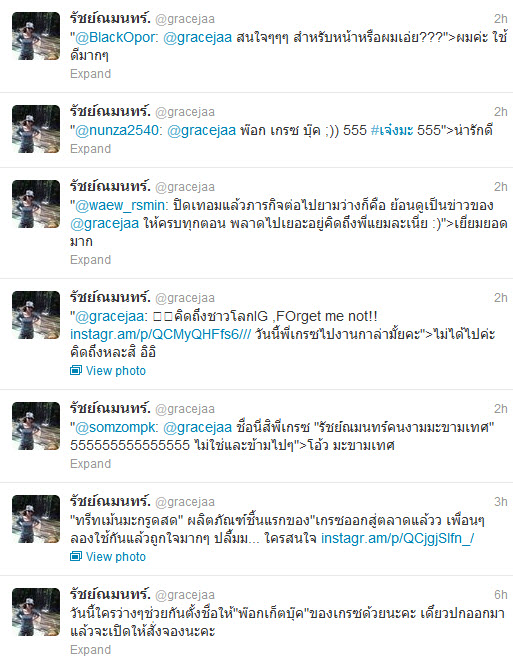Expand the tweet mentioning @nunza2540
513x664 pixels.
[90, 149]
